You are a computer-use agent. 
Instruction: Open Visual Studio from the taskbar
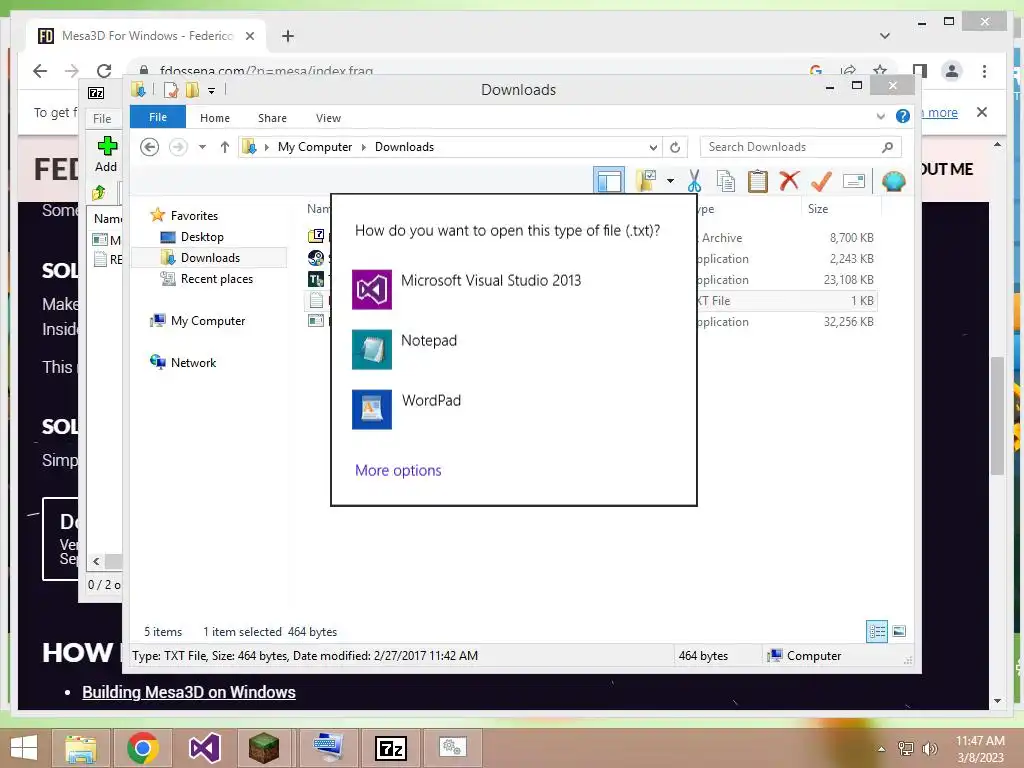204,748
